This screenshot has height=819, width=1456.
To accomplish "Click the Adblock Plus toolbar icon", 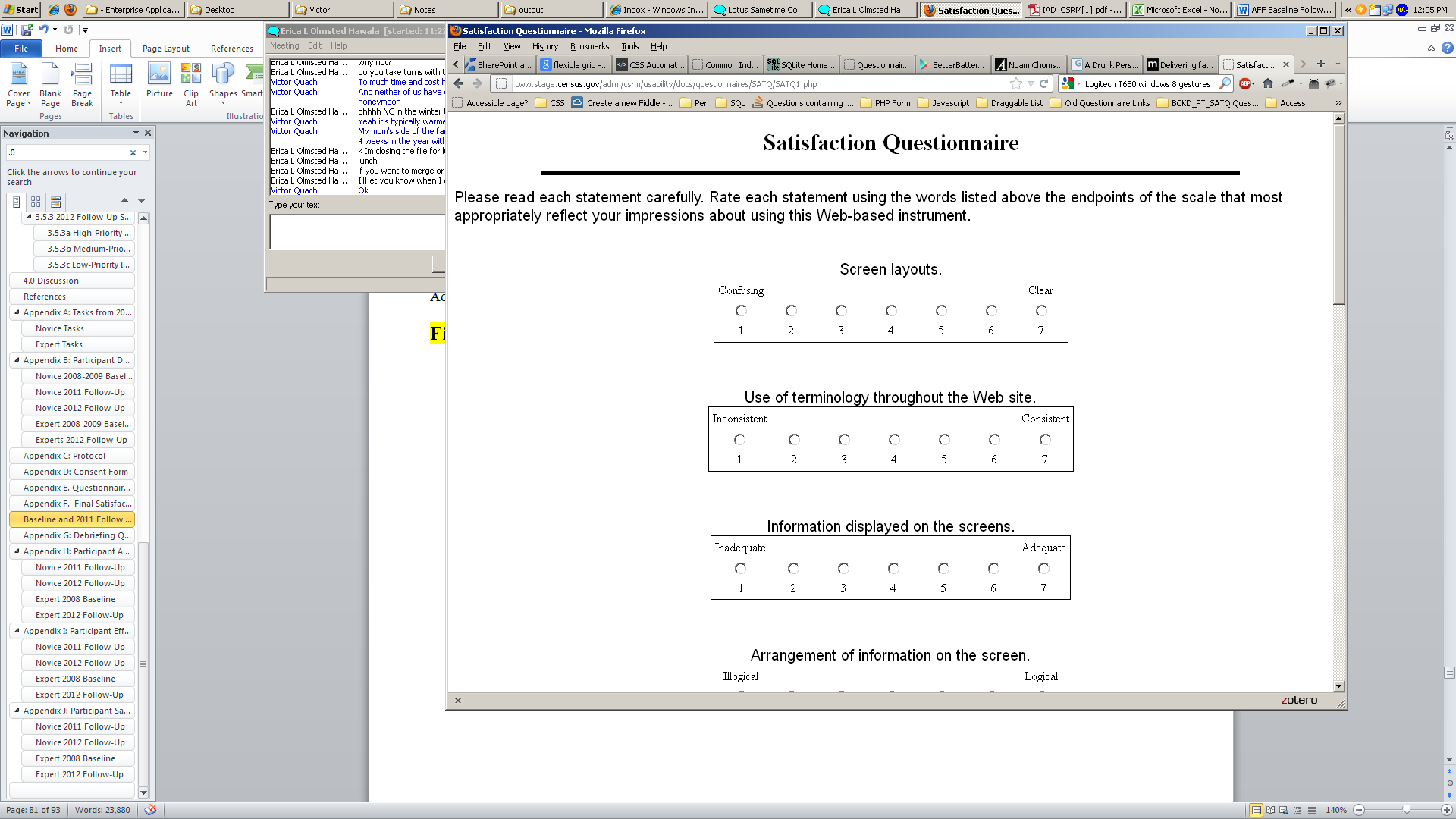I will pyautogui.click(x=1244, y=84).
